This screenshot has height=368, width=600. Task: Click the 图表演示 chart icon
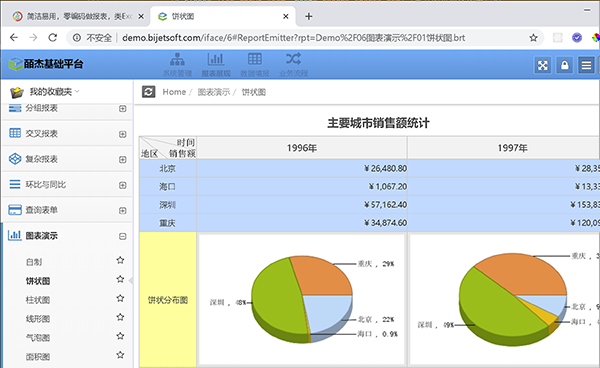point(15,235)
